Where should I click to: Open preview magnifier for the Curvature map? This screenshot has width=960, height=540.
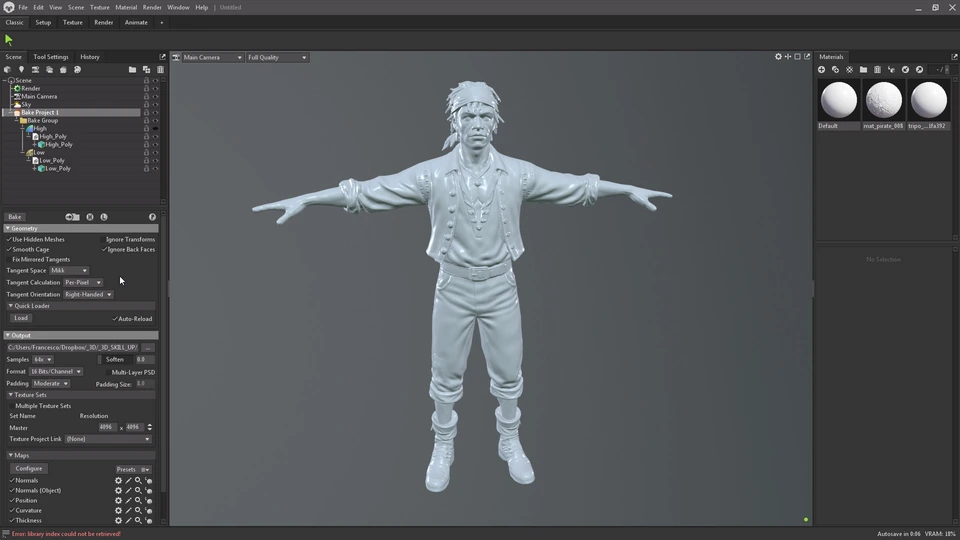(x=138, y=511)
